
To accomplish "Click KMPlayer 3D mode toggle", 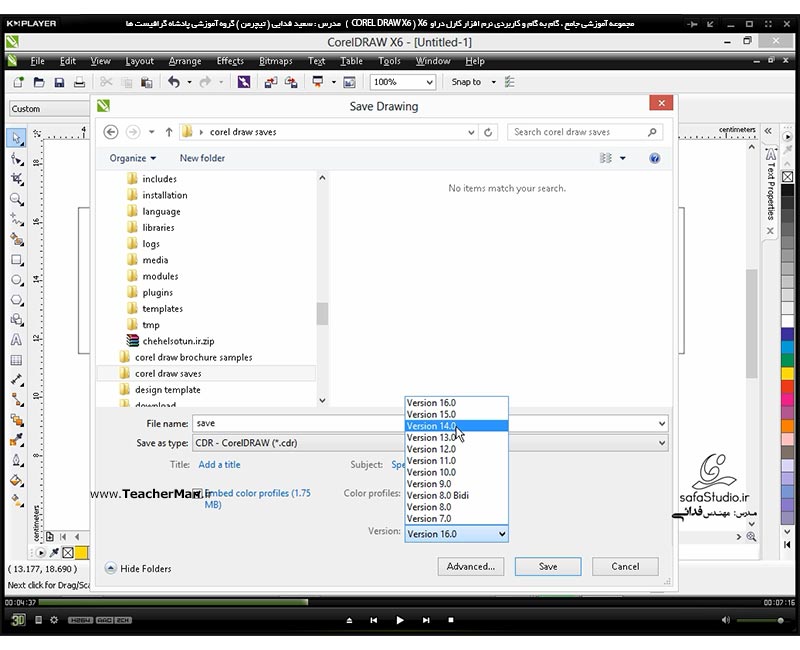I will 18,620.
